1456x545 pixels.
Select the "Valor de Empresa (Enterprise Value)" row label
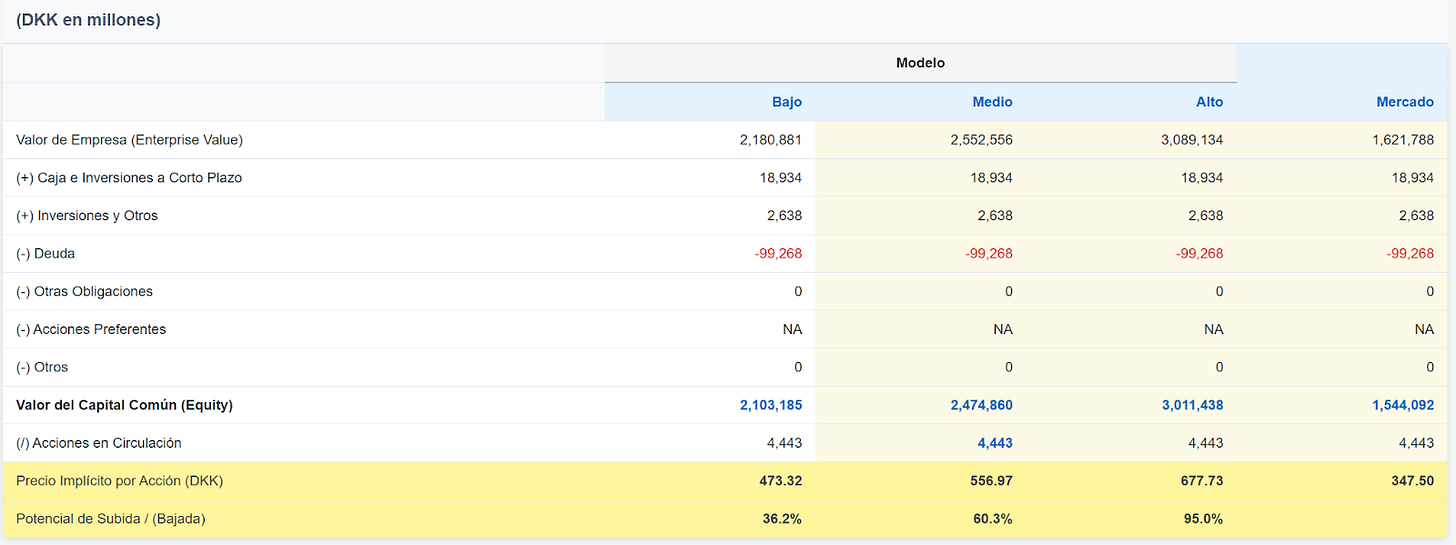(x=129, y=140)
